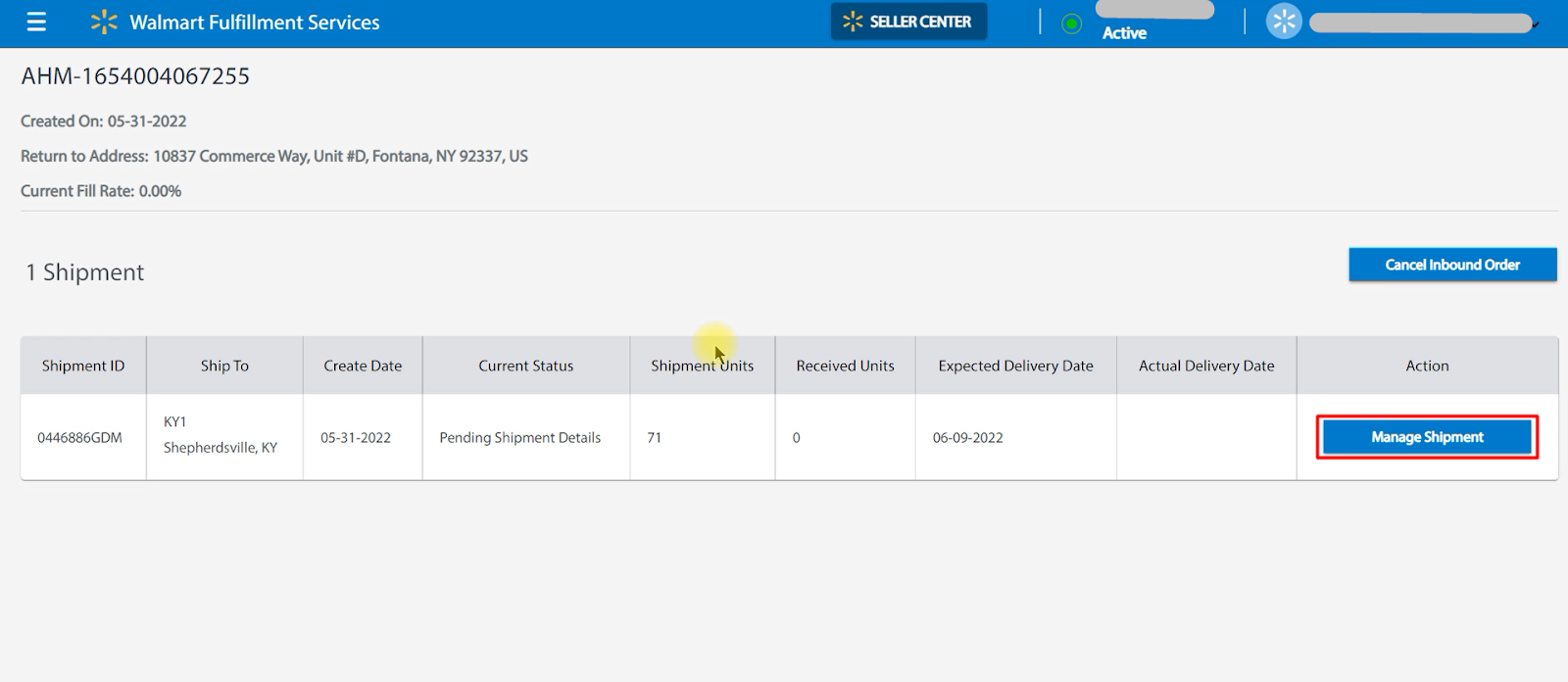Go to Seller Center

(x=908, y=22)
